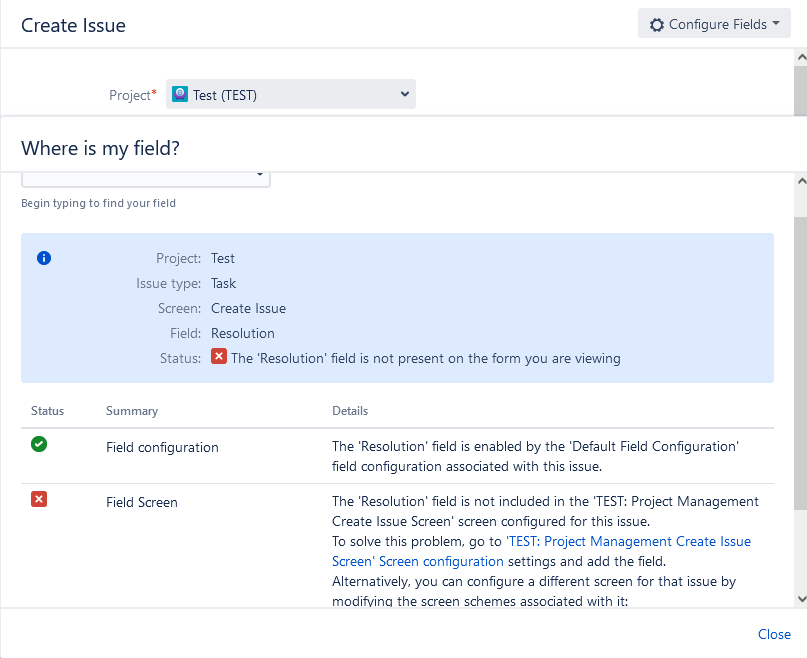Screen dimensions: 807x658
Task: Click the Details column header
Action: point(350,411)
